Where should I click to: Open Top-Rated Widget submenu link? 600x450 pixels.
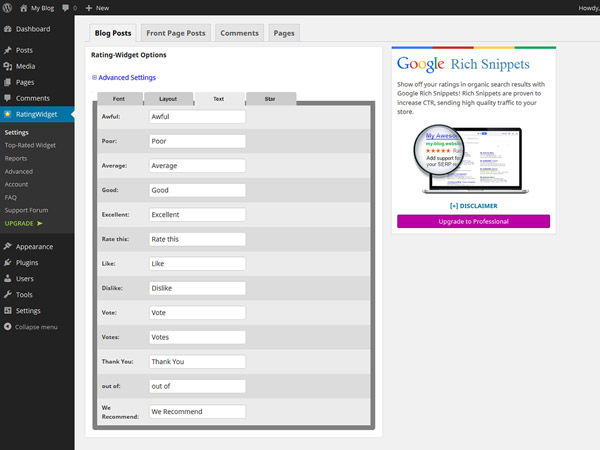click(30, 145)
